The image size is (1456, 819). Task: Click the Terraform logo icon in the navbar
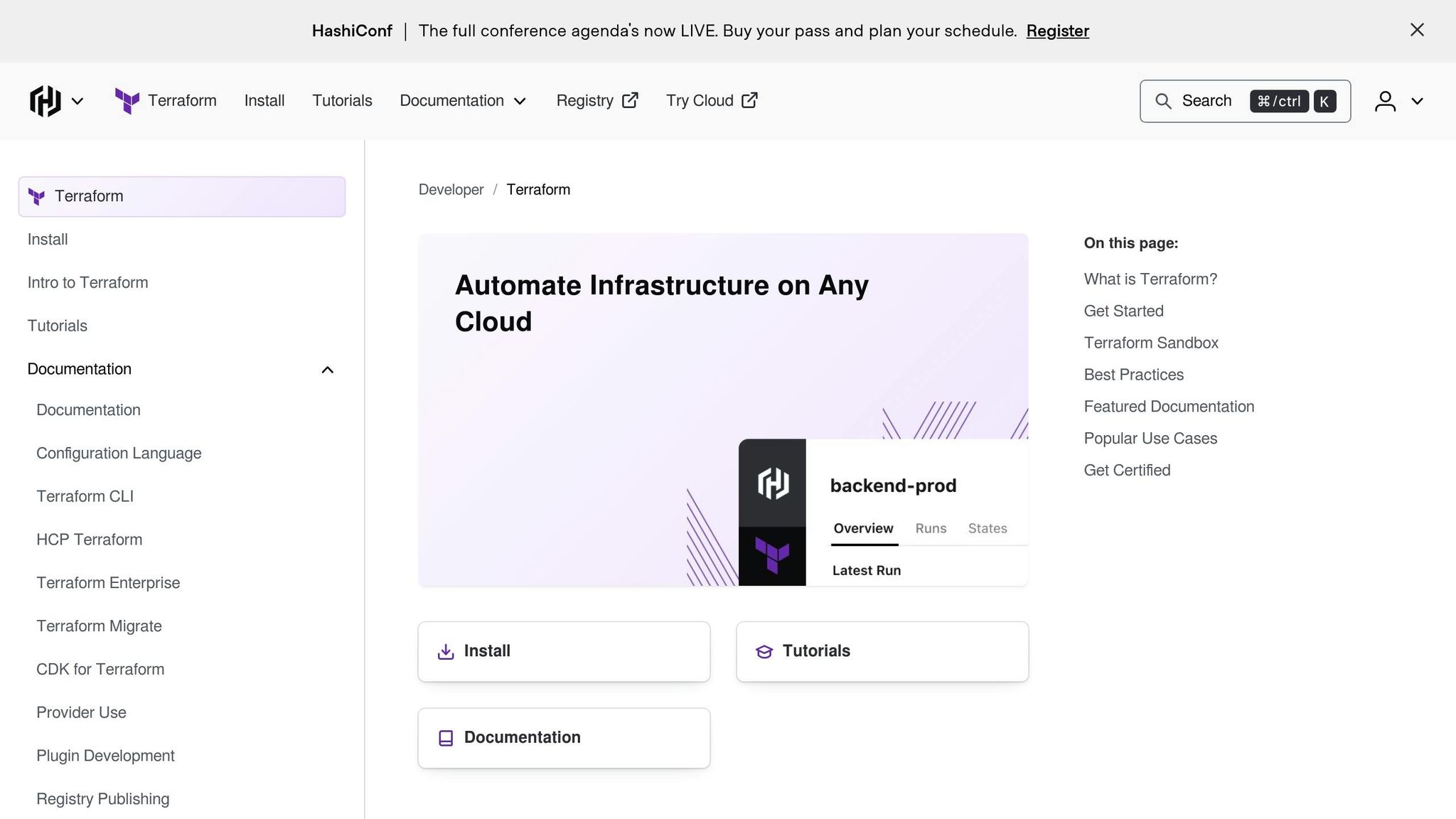(x=127, y=101)
